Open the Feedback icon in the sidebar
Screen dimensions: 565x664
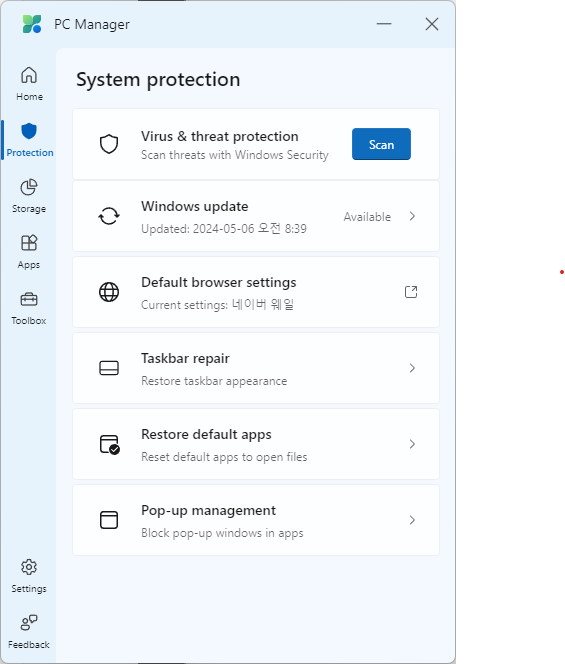point(29,622)
